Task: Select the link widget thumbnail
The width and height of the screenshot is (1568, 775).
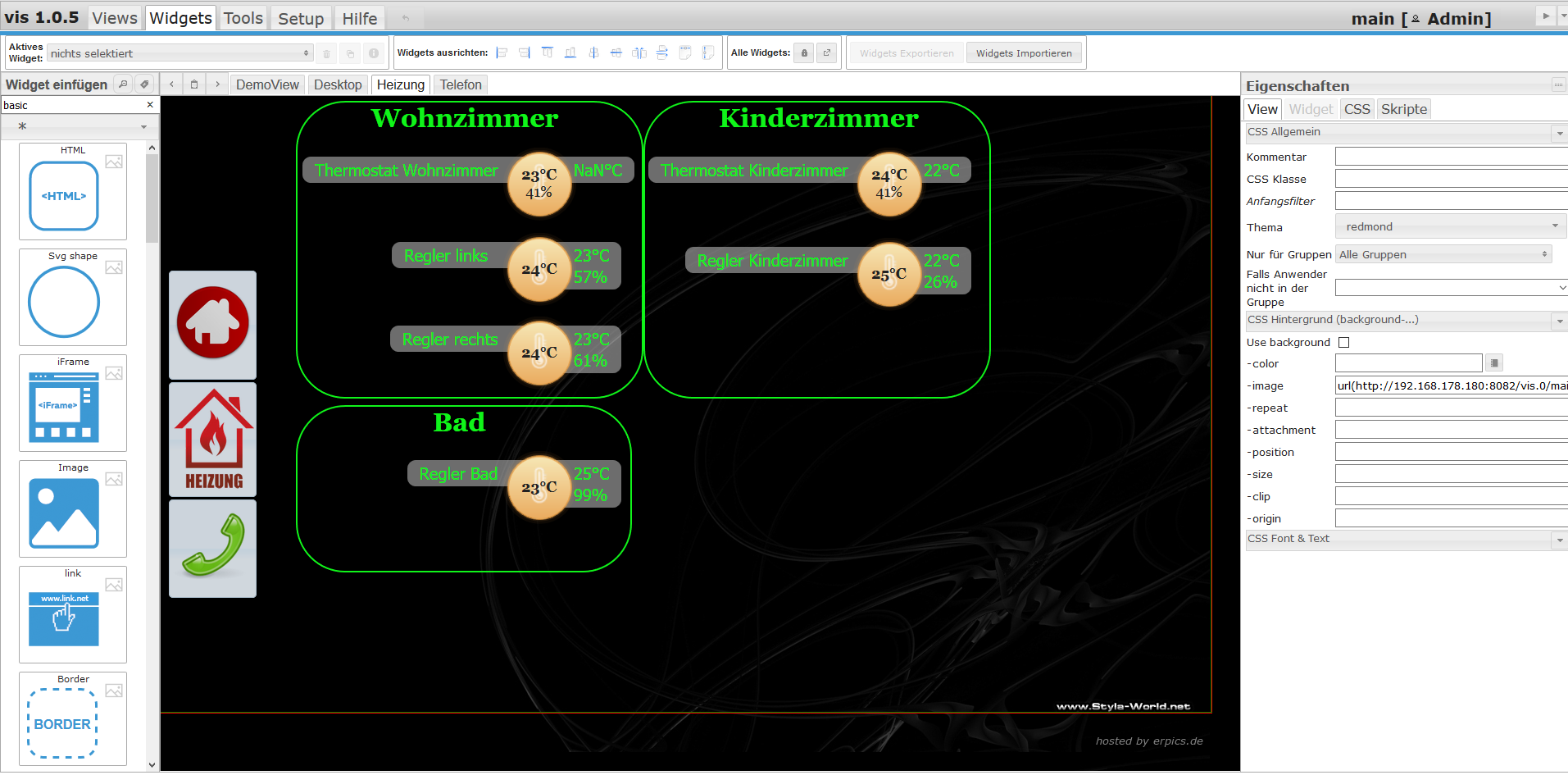Action: click(73, 615)
